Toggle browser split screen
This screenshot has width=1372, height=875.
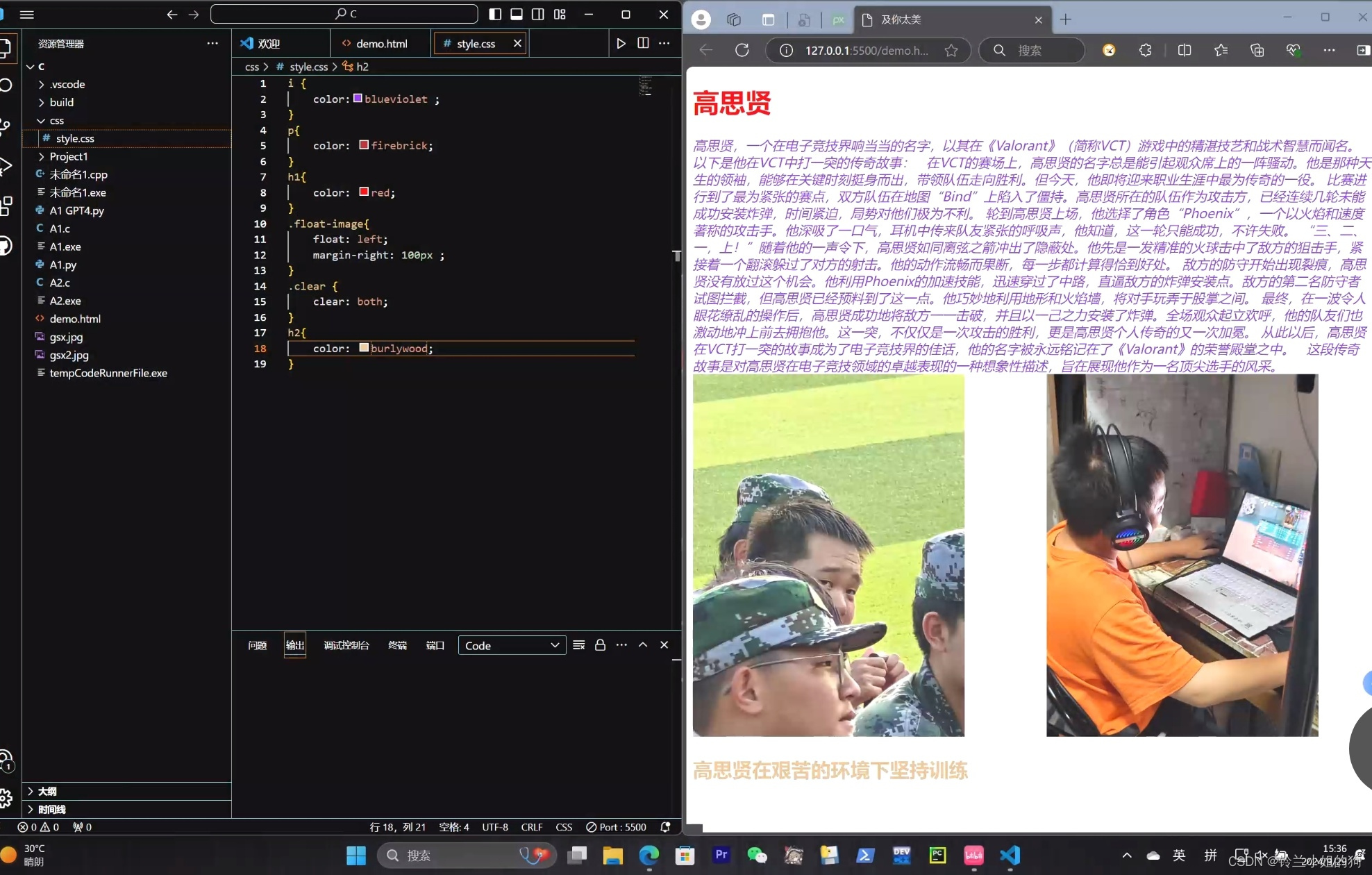click(1185, 50)
